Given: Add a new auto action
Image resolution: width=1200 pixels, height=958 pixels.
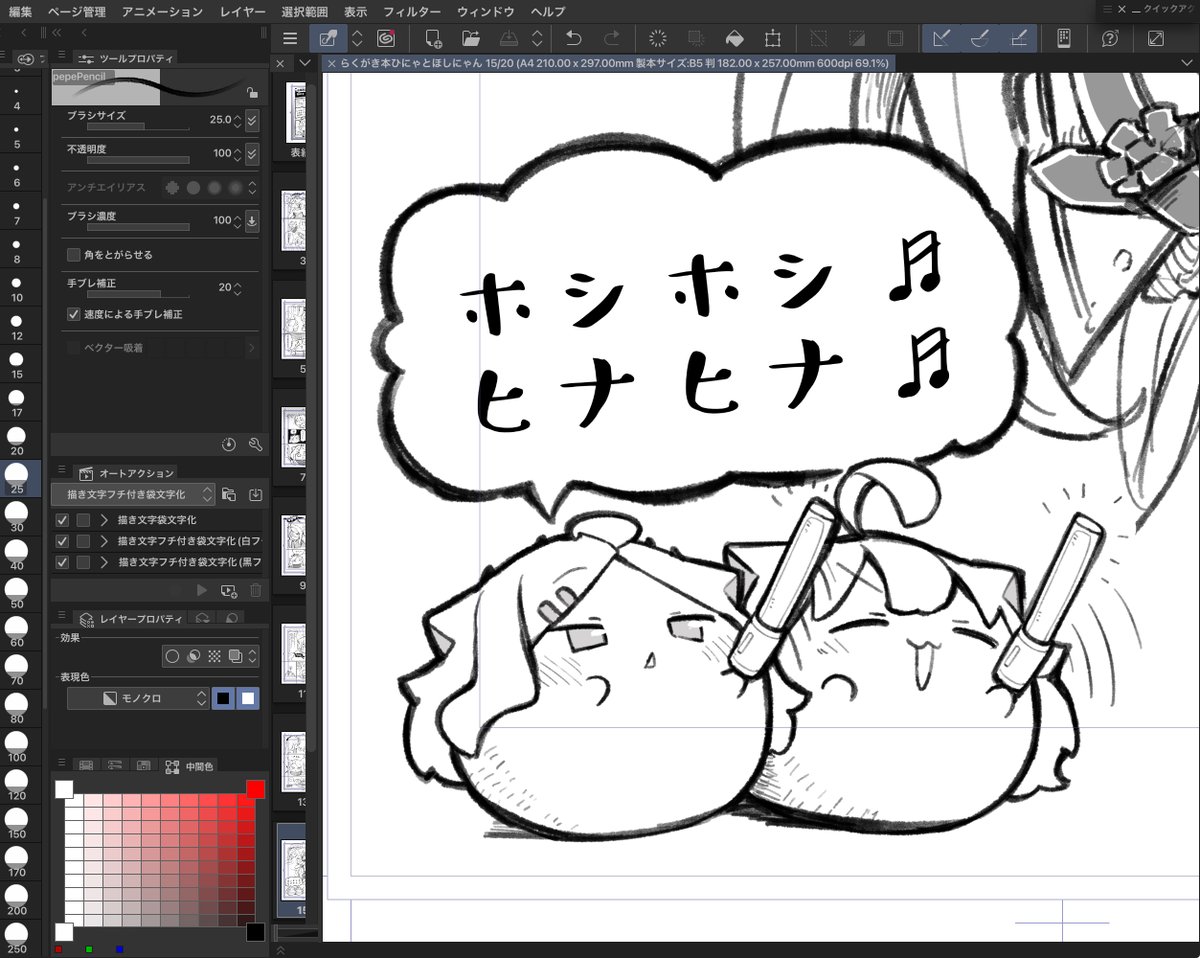Looking at the screenshot, I should (228, 591).
